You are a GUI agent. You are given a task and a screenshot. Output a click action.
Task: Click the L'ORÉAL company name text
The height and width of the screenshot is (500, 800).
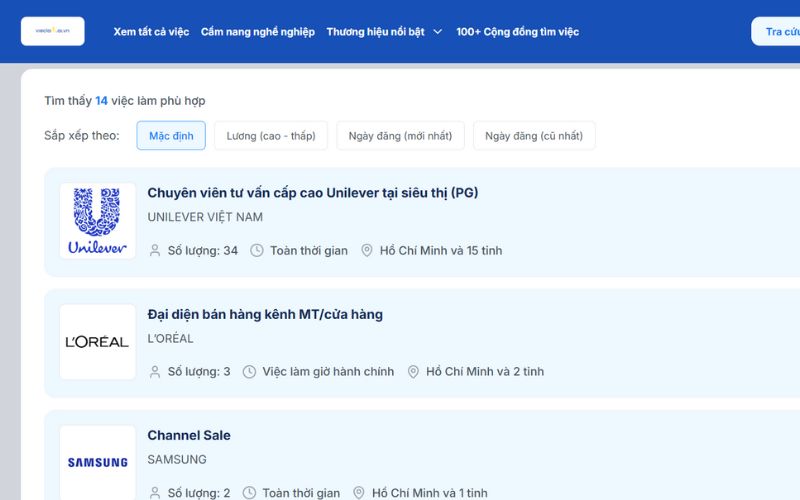(170, 339)
